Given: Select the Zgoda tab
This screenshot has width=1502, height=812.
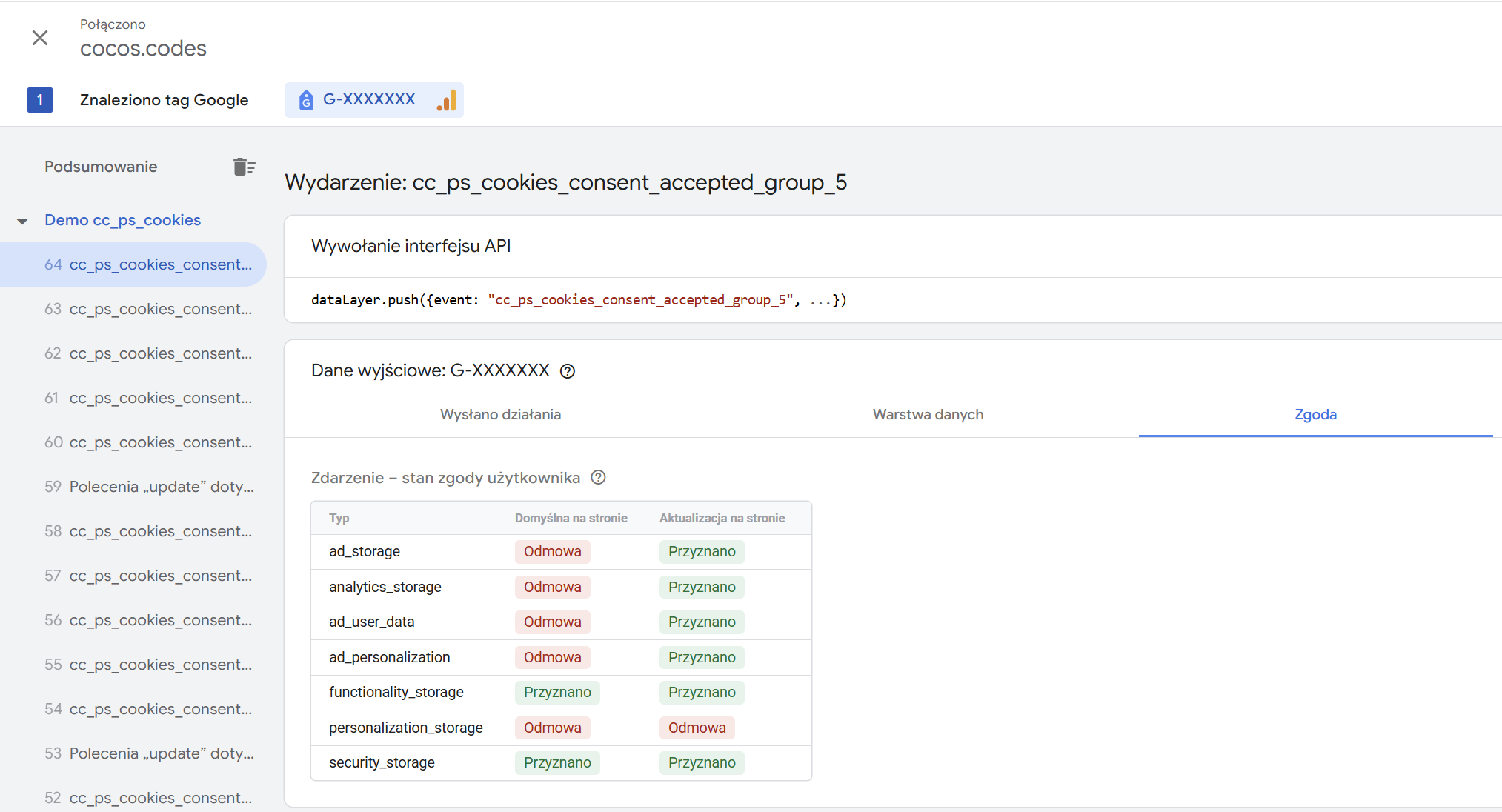Looking at the screenshot, I should pyautogui.click(x=1315, y=415).
